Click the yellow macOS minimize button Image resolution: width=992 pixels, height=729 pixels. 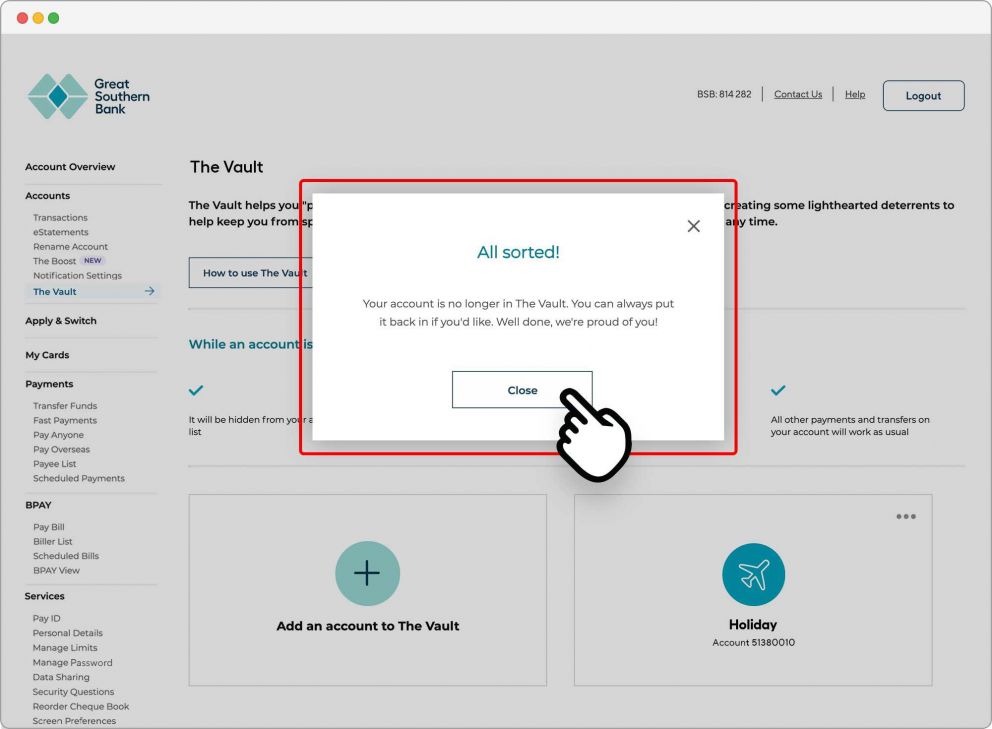38,18
